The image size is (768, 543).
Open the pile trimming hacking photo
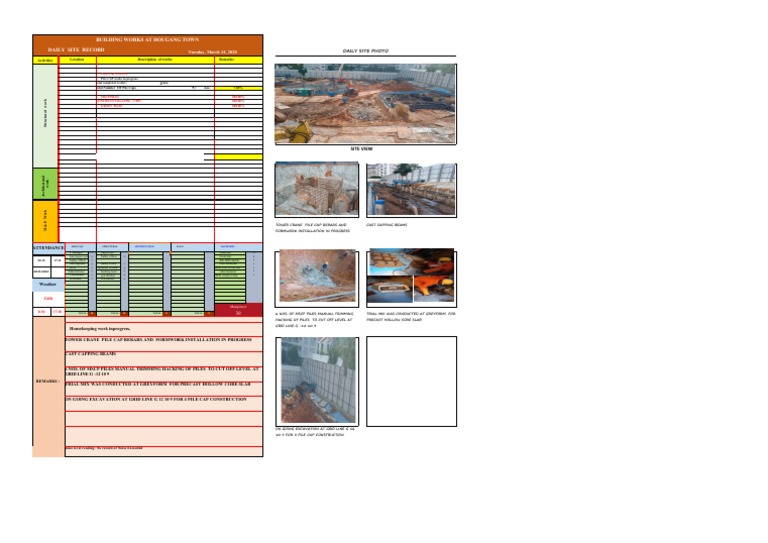[317, 278]
